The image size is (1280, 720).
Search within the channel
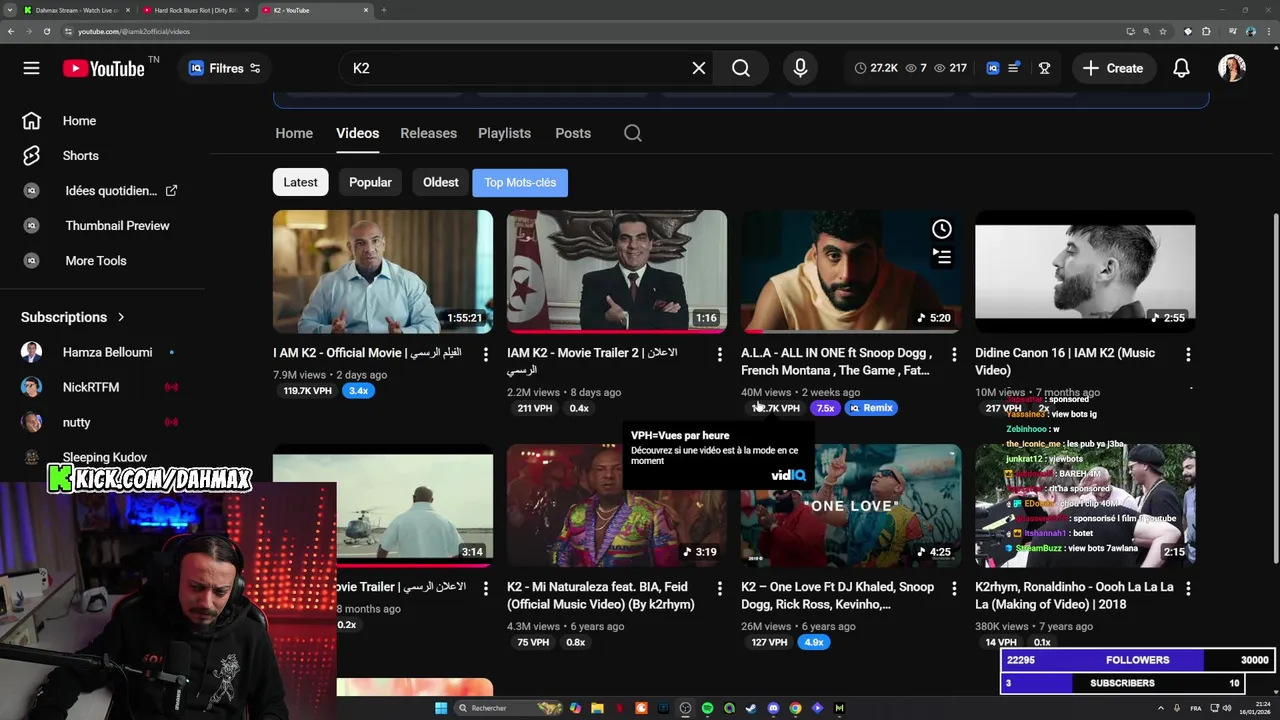pyautogui.click(x=633, y=133)
